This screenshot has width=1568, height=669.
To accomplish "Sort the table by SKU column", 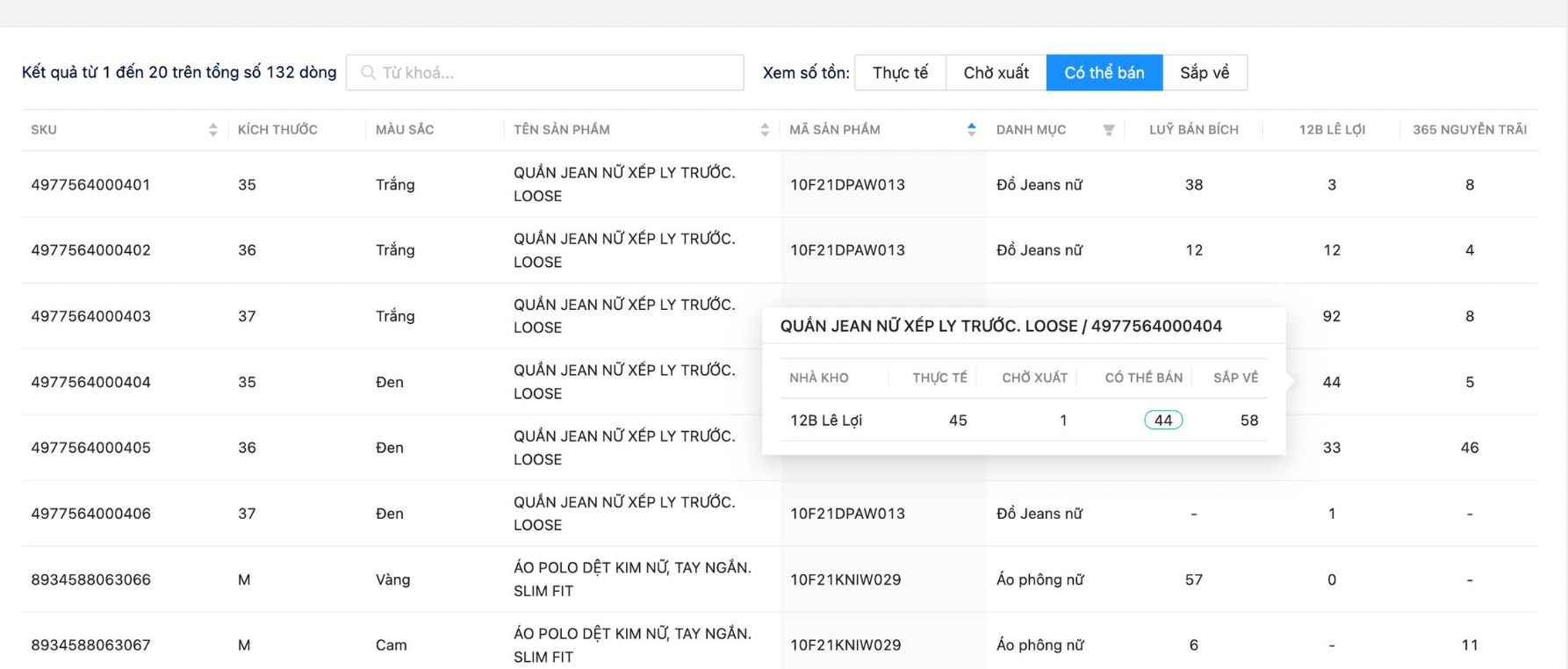I will pos(212,130).
